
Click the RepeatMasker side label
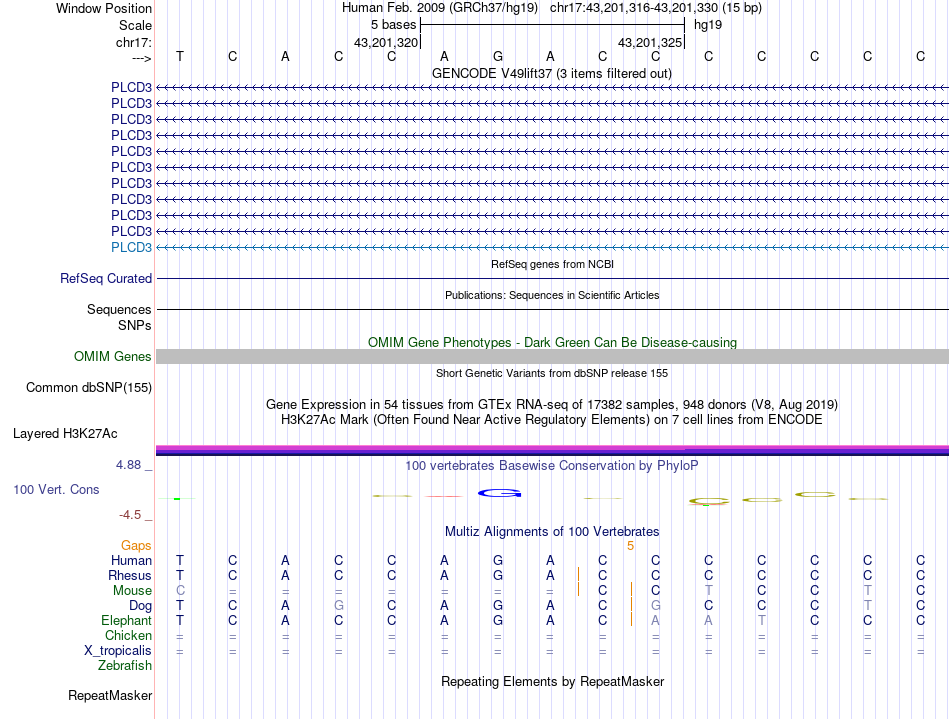click(x=110, y=695)
